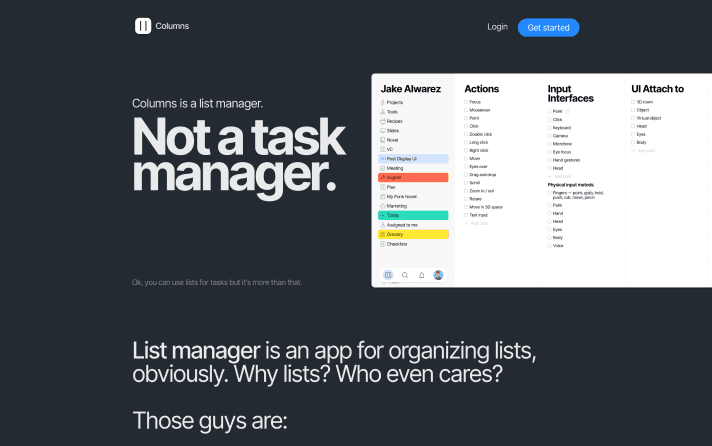Check the Camera card checkbox
Viewport: 712px width, 446px height.
pyautogui.click(x=549, y=136)
